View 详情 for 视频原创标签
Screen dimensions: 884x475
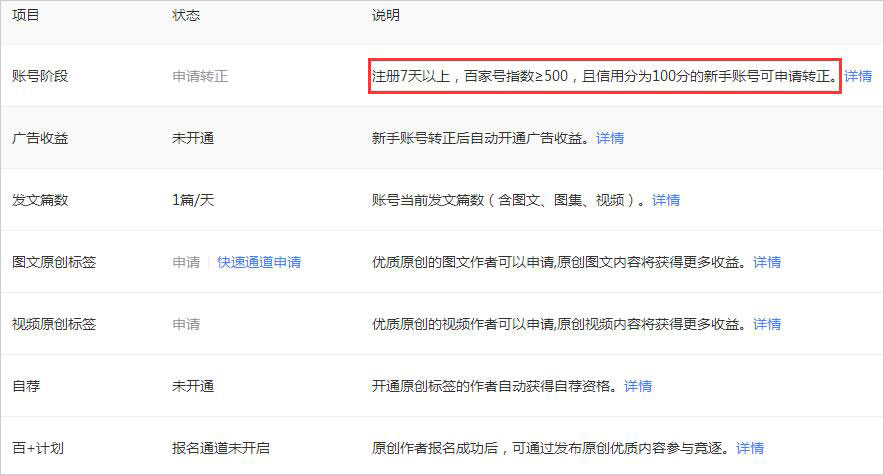click(767, 324)
